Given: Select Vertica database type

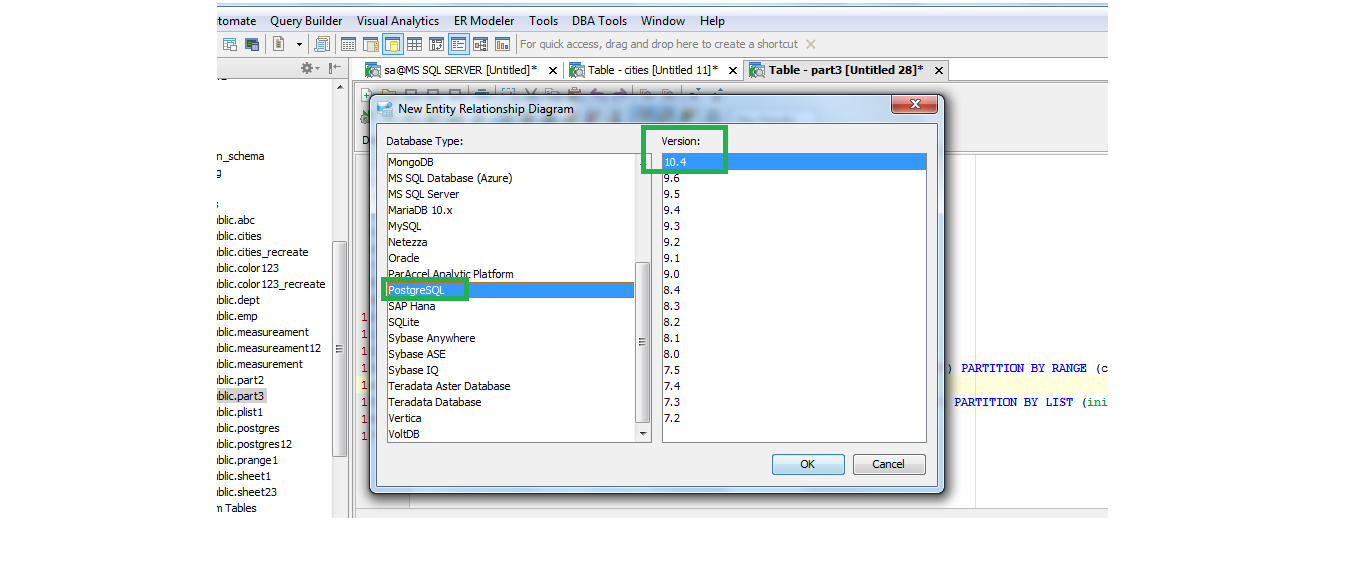Looking at the screenshot, I should (511, 418).
